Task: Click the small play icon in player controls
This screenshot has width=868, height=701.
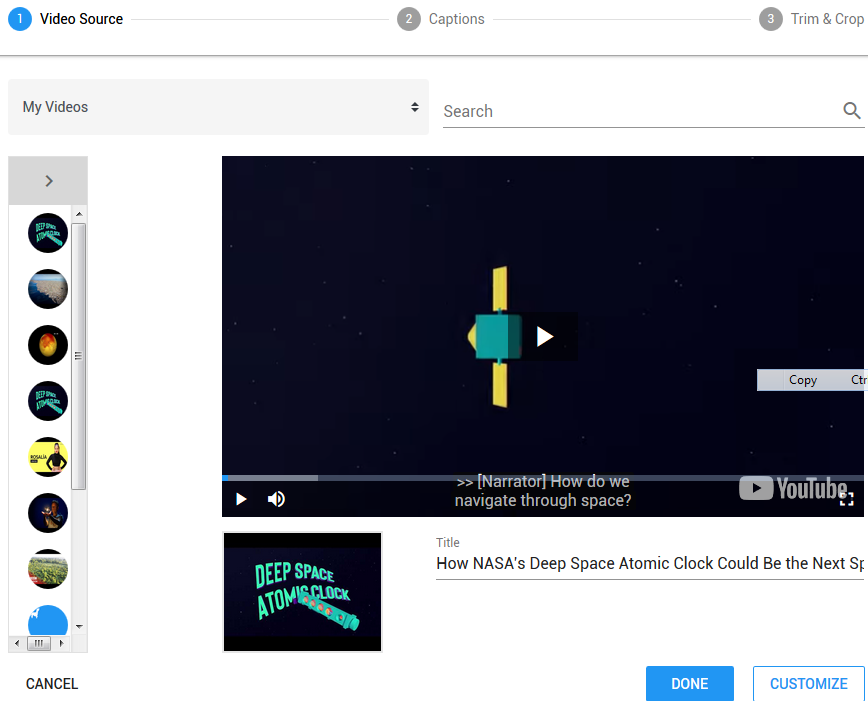Action: [x=241, y=499]
